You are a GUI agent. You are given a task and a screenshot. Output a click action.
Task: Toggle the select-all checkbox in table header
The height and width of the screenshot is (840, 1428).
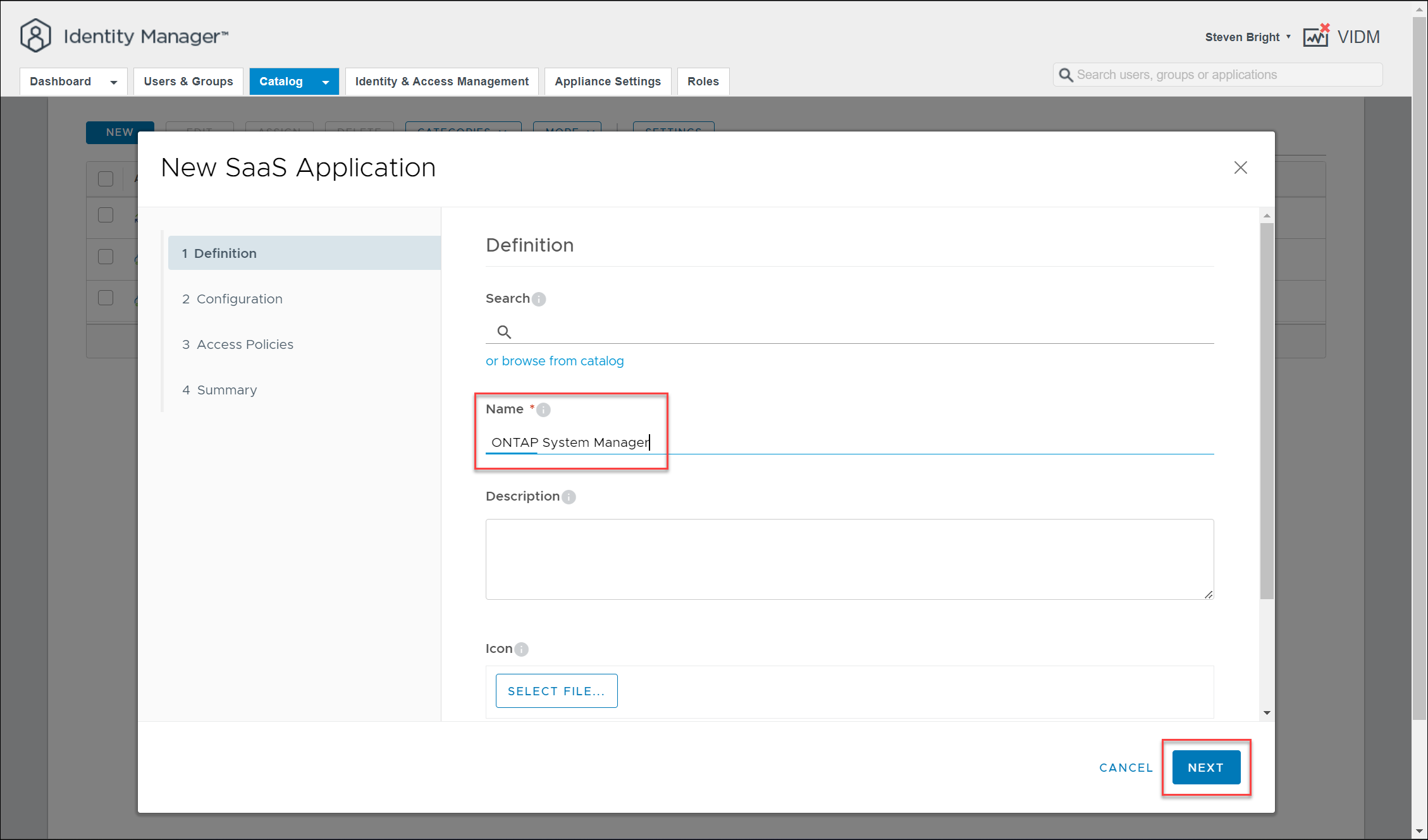pos(106,179)
